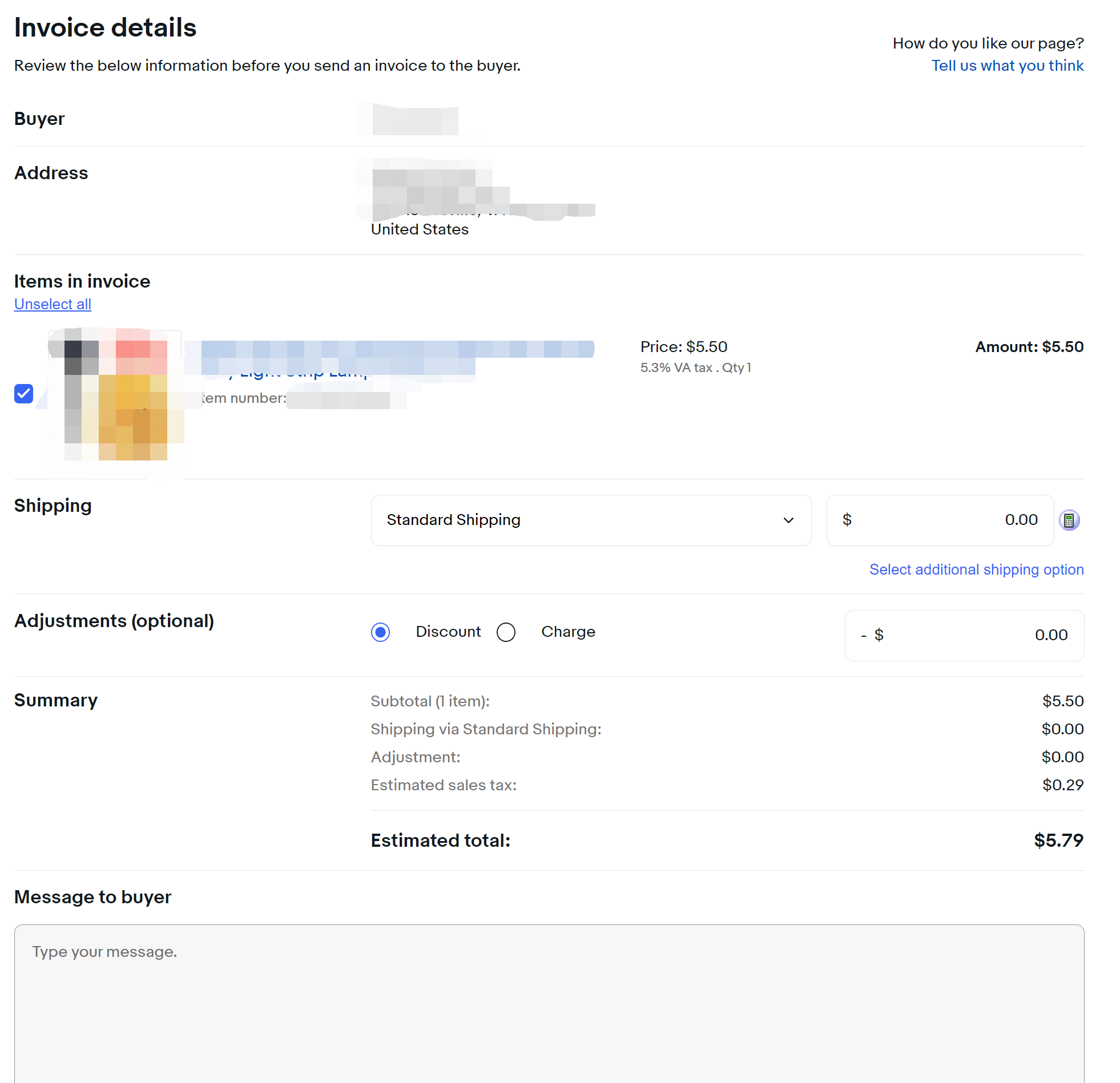The height and width of the screenshot is (1083, 1120).
Task: Toggle the invoice item selection checkbox
Action: tap(23, 394)
